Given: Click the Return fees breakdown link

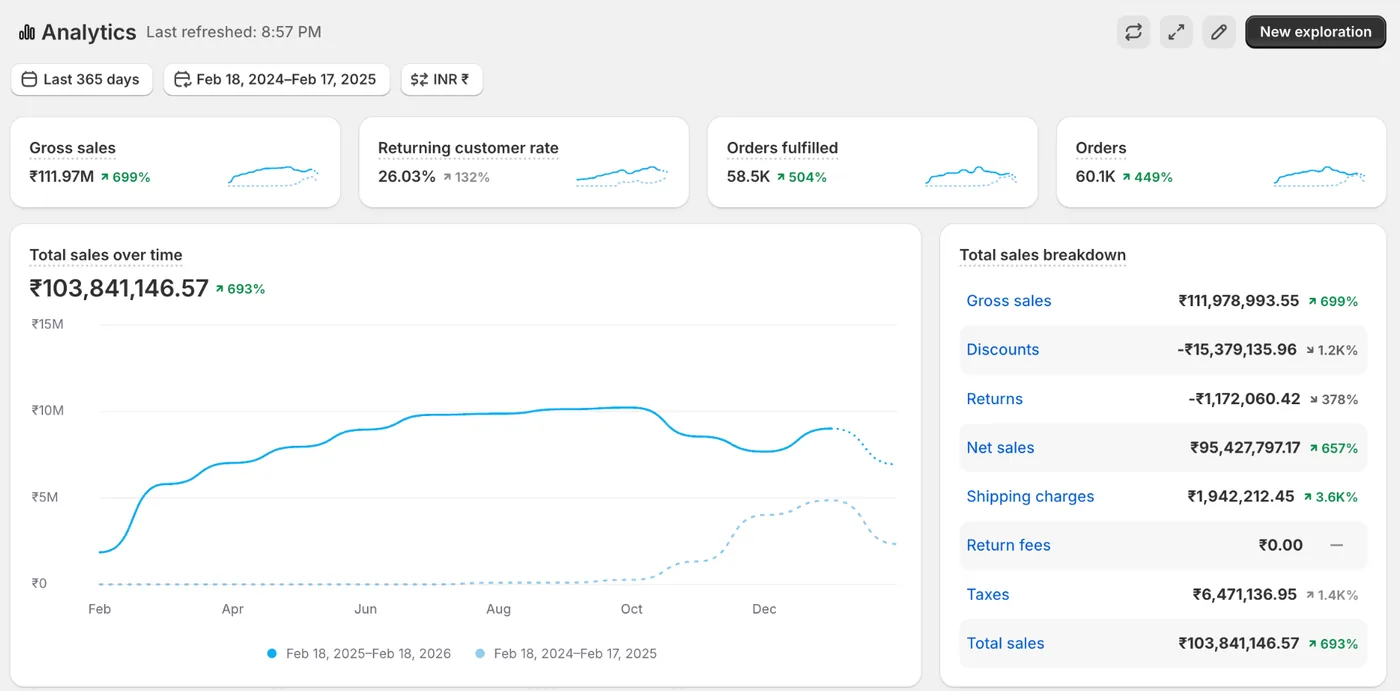Looking at the screenshot, I should [x=1009, y=546].
